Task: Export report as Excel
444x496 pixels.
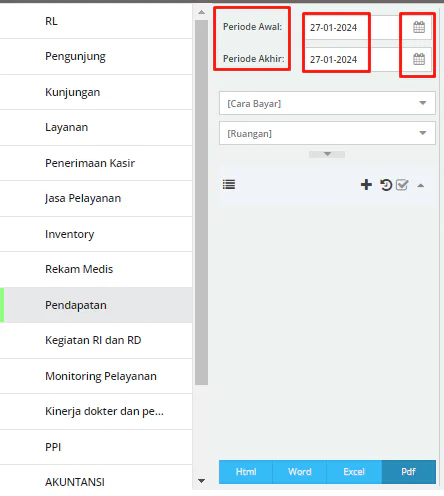Action: point(354,472)
